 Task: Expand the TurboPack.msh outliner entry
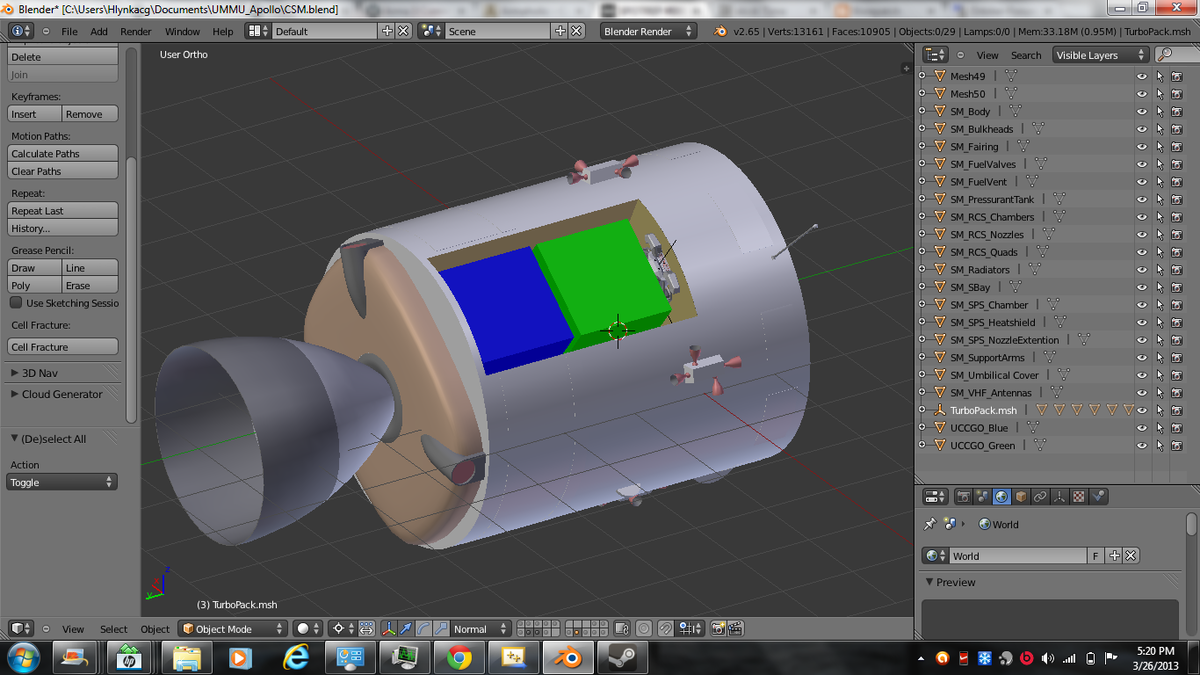point(922,410)
